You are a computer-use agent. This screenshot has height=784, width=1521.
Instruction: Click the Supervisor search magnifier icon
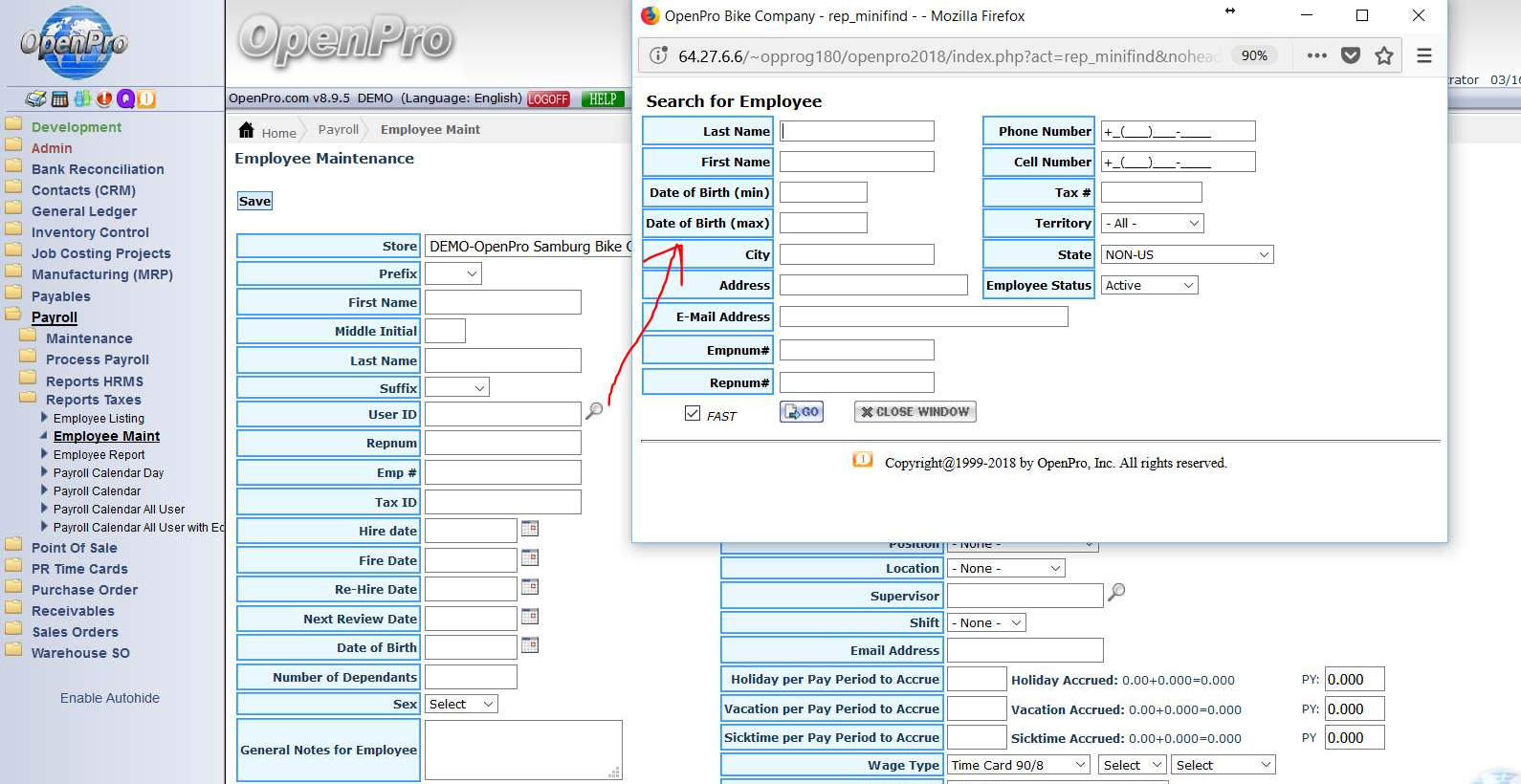(x=1115, y=593)
